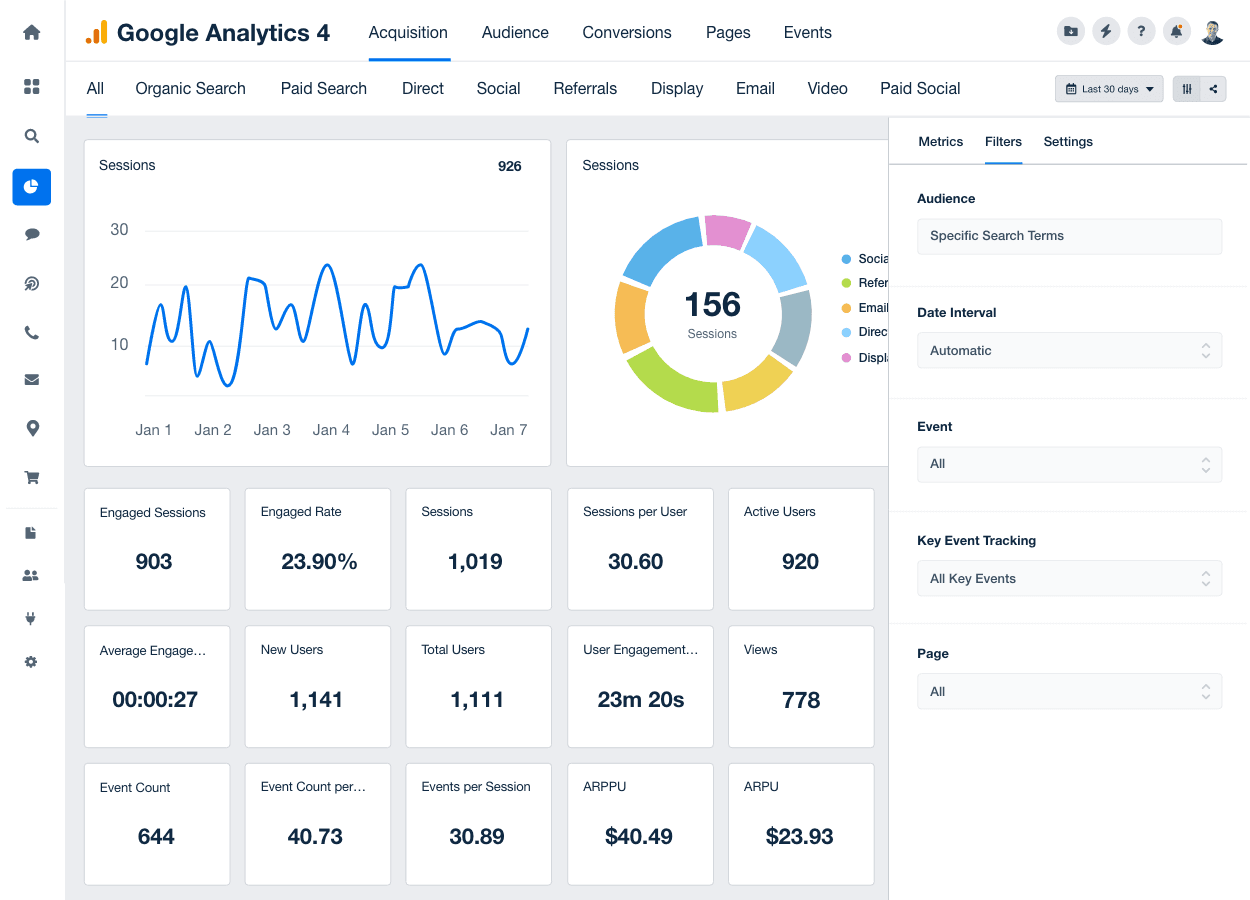Open the search tool in the sidebar

click(31, 136)
